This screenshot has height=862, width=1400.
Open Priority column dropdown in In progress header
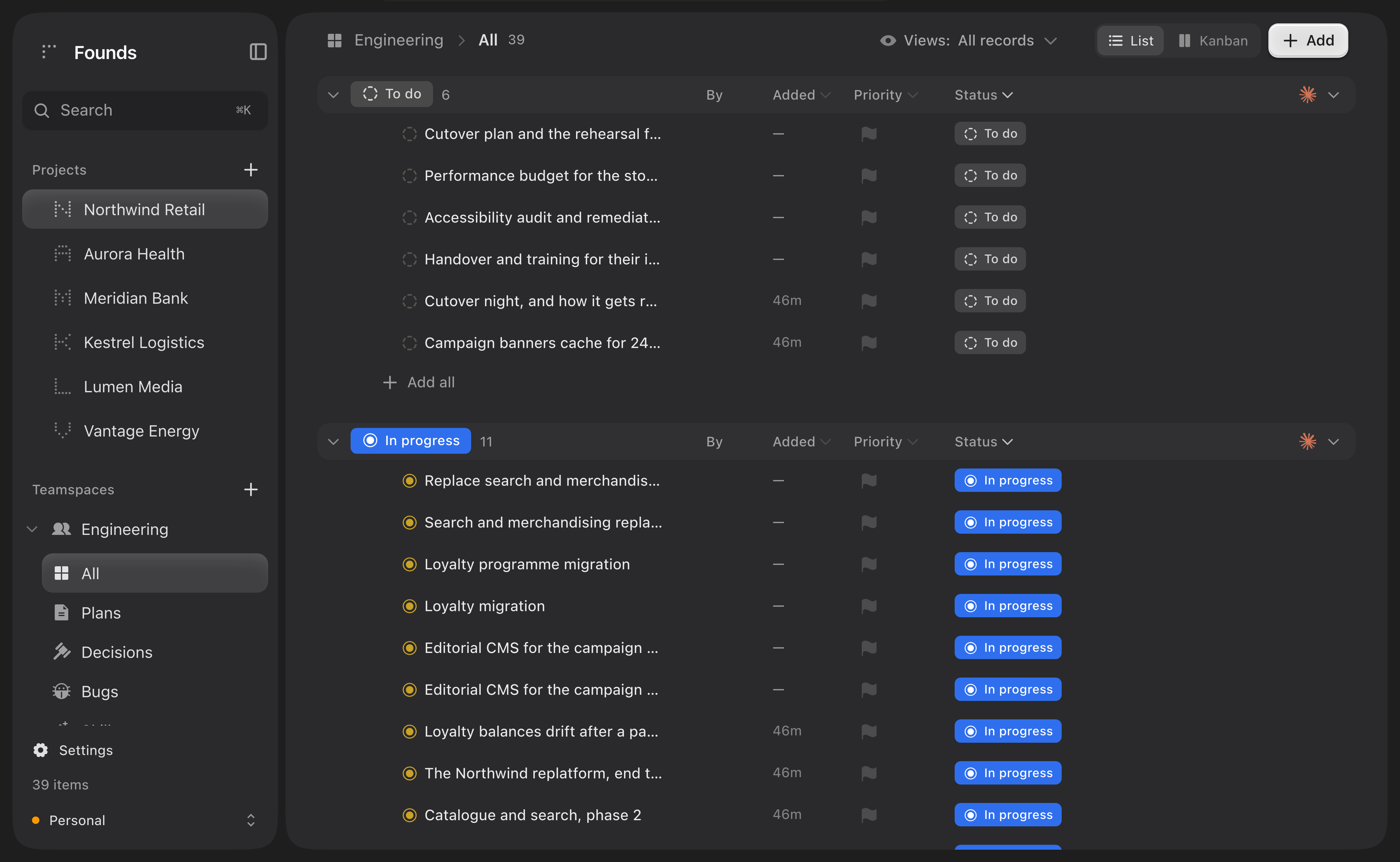886,442
